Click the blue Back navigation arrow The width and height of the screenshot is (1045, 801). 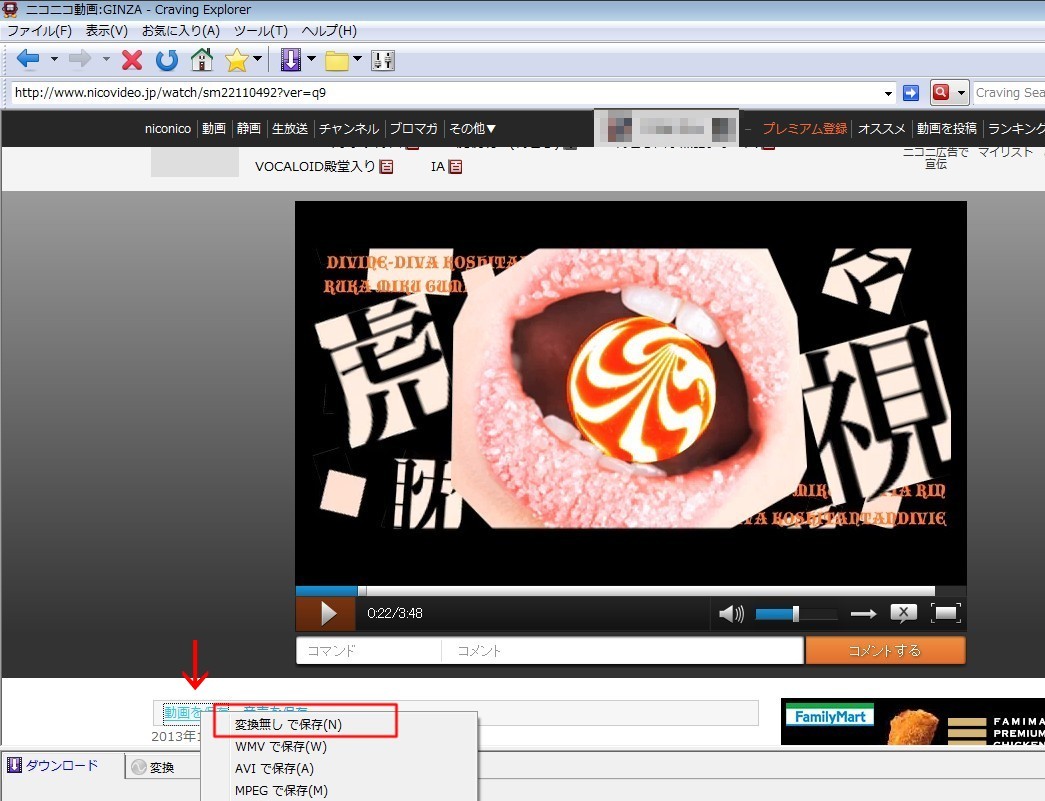click(28, 60)
